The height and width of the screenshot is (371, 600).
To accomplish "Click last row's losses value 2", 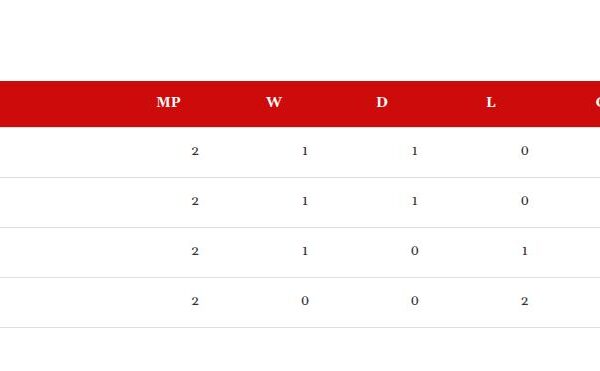I will coord(525,301).
